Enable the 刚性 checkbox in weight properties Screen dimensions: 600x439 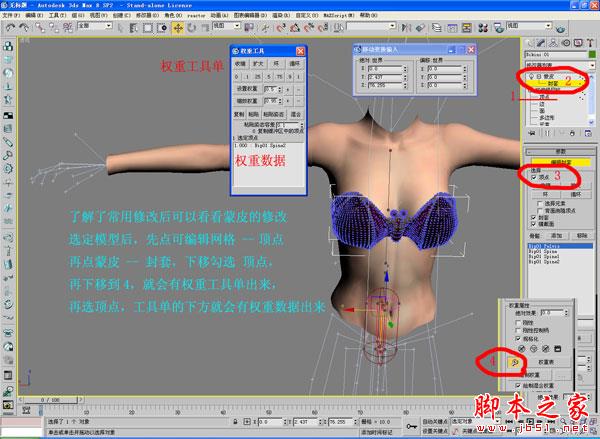pyautogui.click(x=518, y=323)
